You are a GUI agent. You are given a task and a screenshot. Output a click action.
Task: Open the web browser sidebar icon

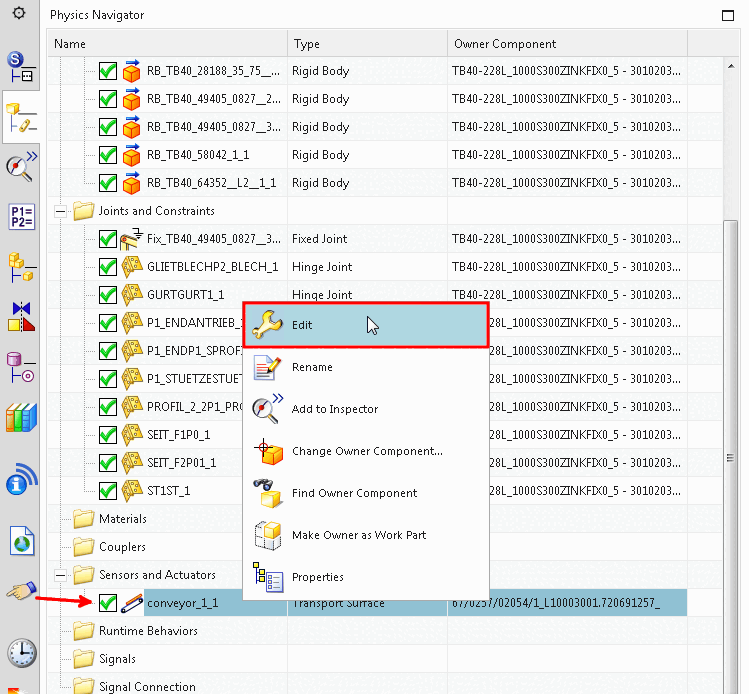22,541
